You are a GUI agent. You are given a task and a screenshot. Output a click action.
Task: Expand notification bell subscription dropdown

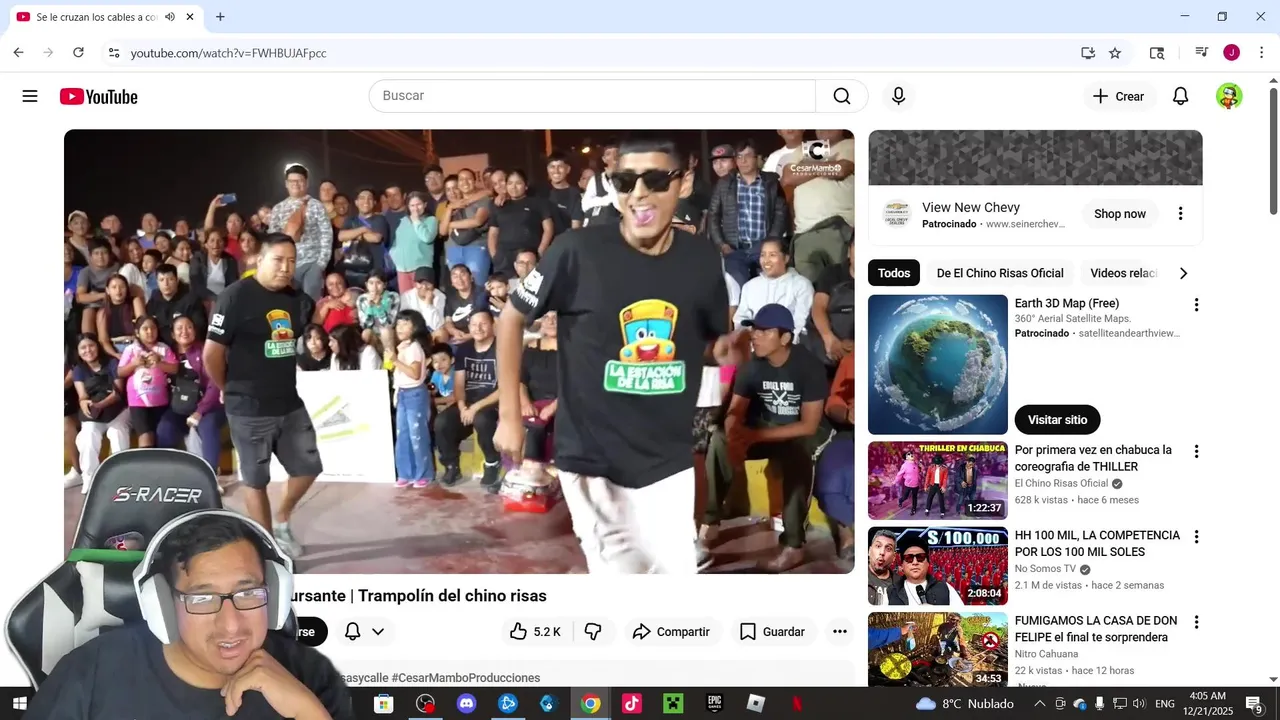[377, 631]
